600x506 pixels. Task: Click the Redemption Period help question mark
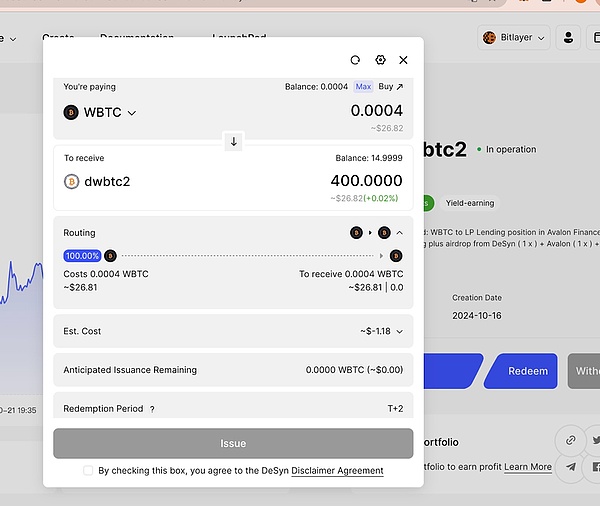click(152, 409)
